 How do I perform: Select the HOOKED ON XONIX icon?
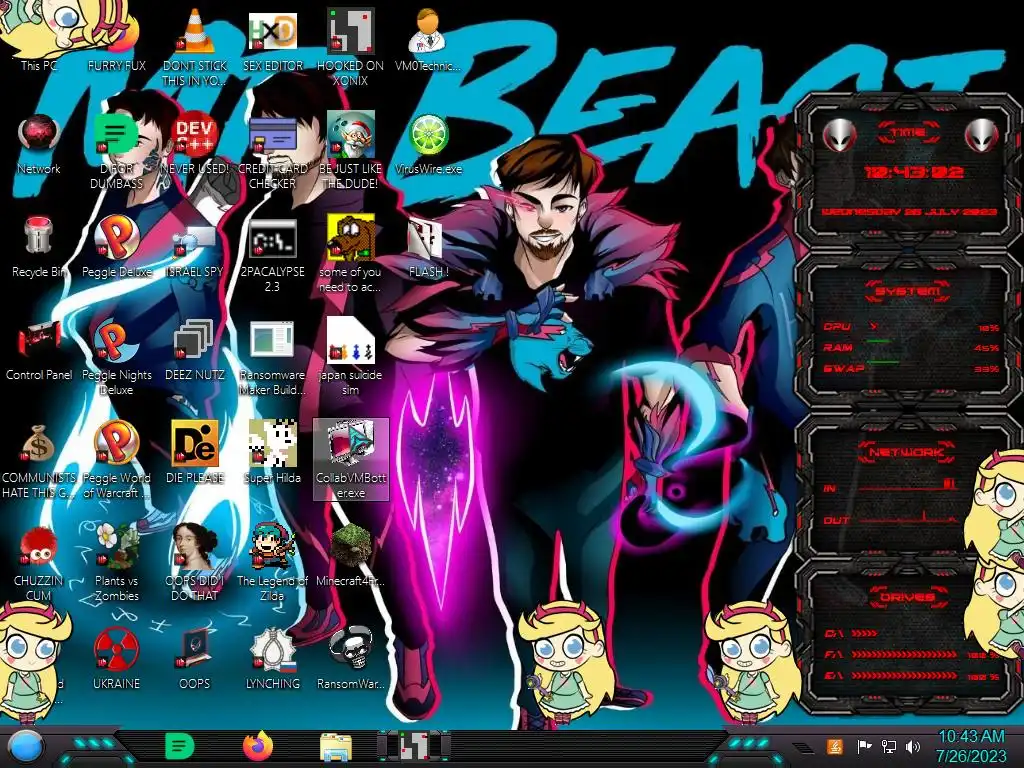coord(351,46)
